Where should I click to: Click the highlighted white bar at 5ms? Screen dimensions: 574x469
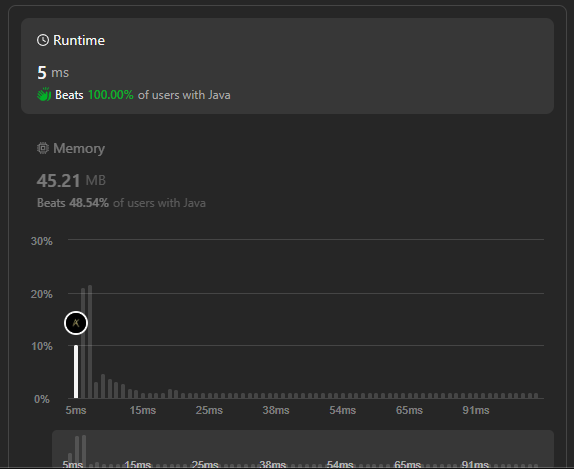(x=76, y=372)
